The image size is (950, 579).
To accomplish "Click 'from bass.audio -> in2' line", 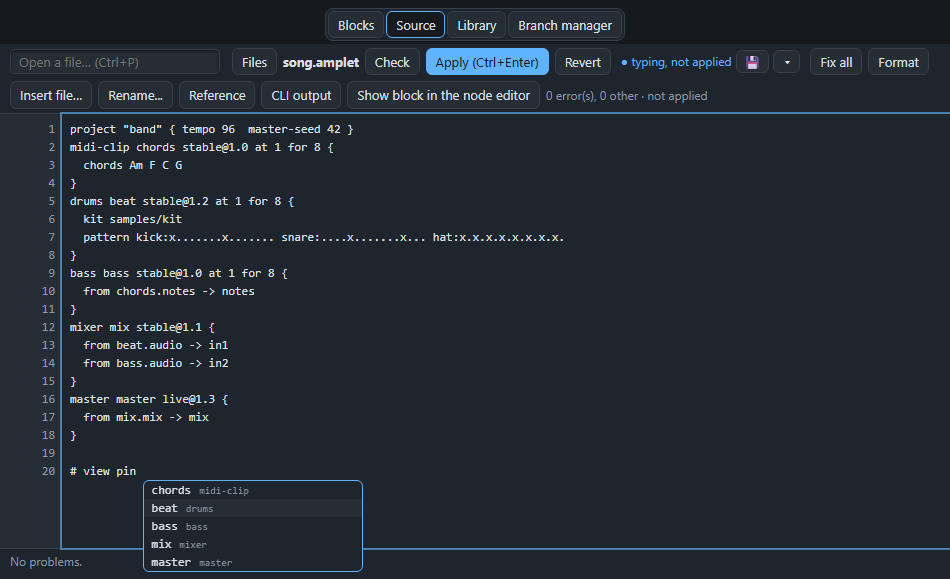I will [156, 363].
